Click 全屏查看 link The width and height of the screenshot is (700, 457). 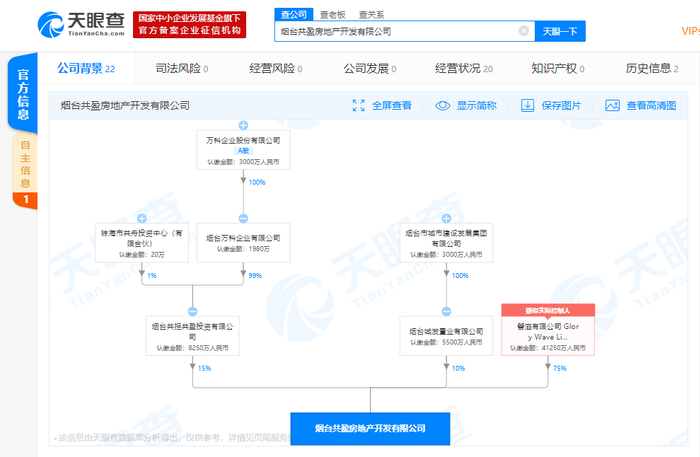(392, 105)
